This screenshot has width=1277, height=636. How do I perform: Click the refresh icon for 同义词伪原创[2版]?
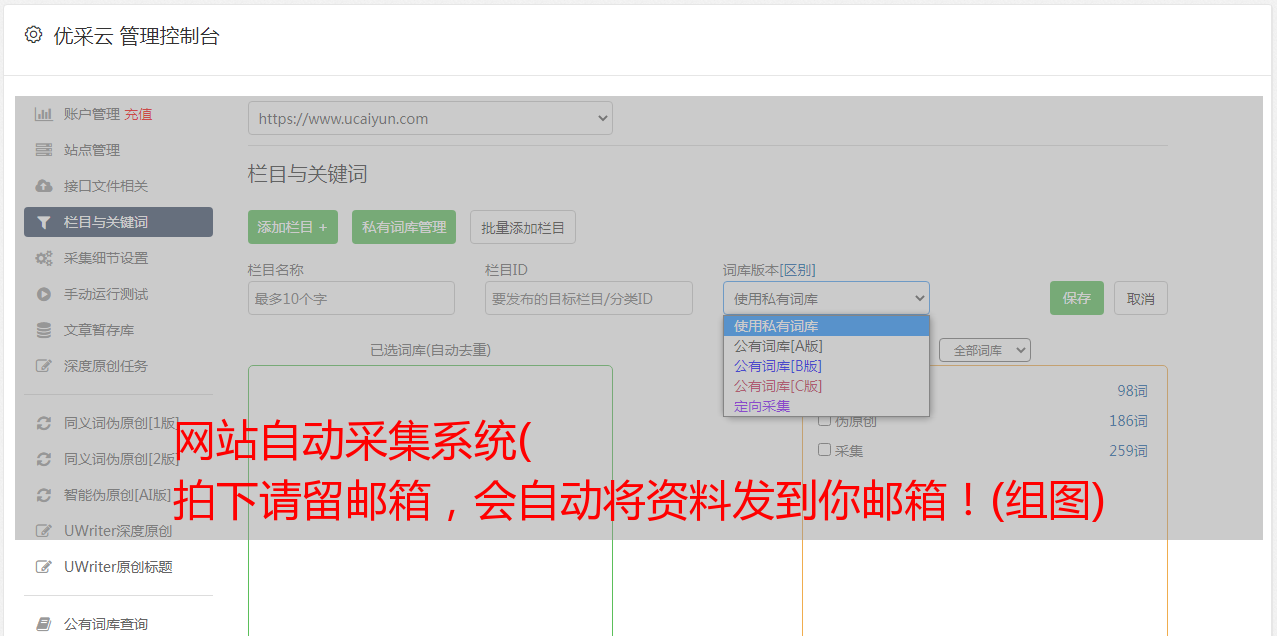44,459
